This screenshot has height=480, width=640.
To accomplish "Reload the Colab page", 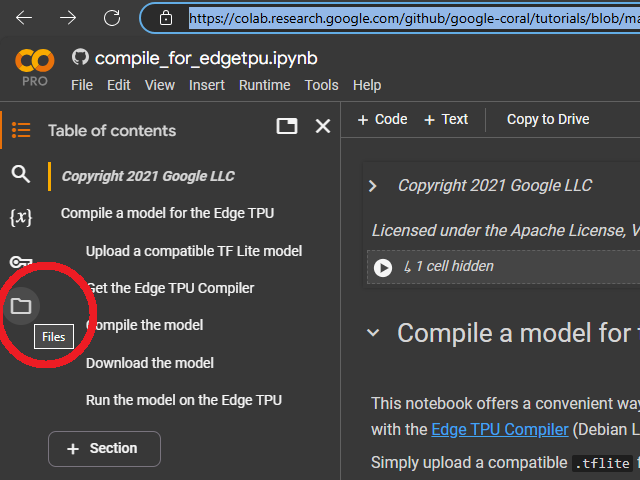I will tap(111, 18).
